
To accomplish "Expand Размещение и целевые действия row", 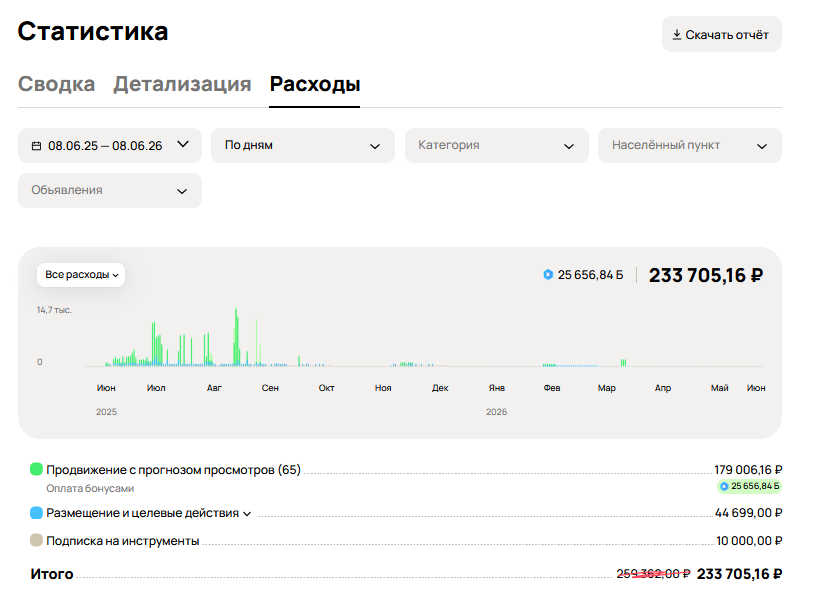I will [x=247, y=514].
